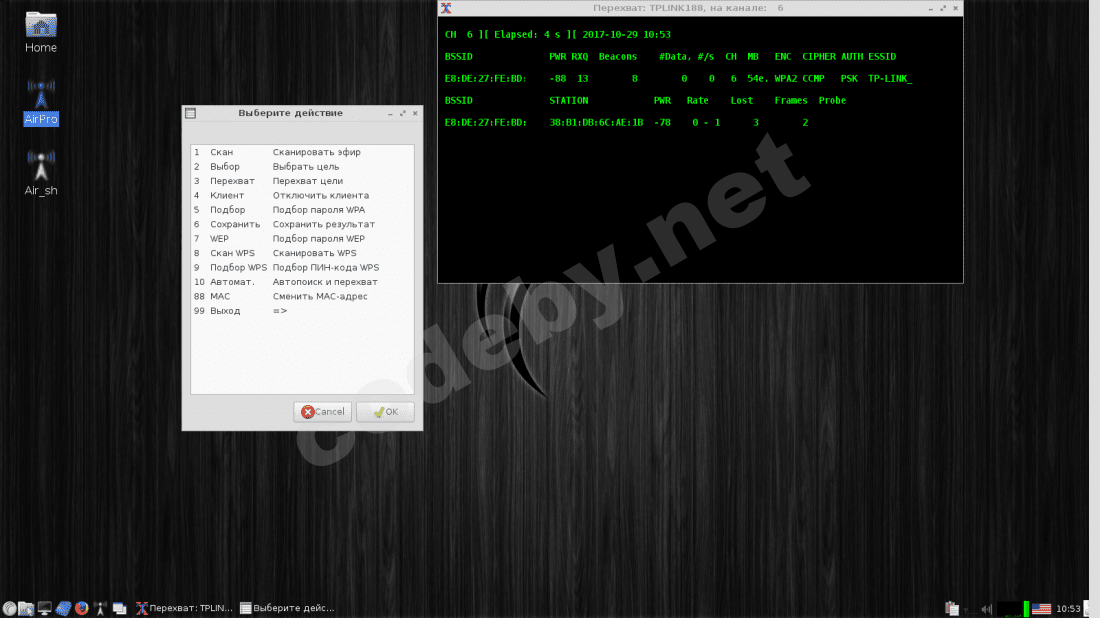Select row 7 WEP Подбор пароля WEP
Image resolution: width=1100 pixels, height=618 pixels.
pyautogui.click(x=302, y=239)
